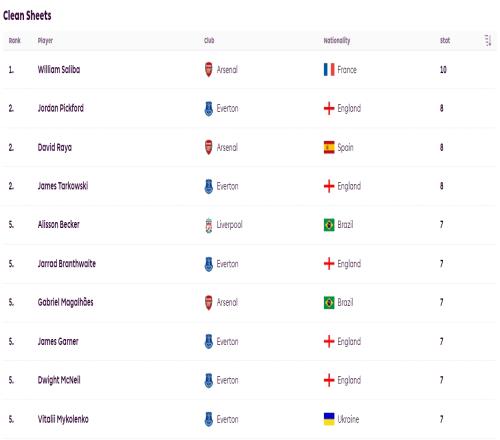The image size is (500, 440).
Task: Open Jordan Pickford player link
Action: pyautogui.click(x=61, y=108)
